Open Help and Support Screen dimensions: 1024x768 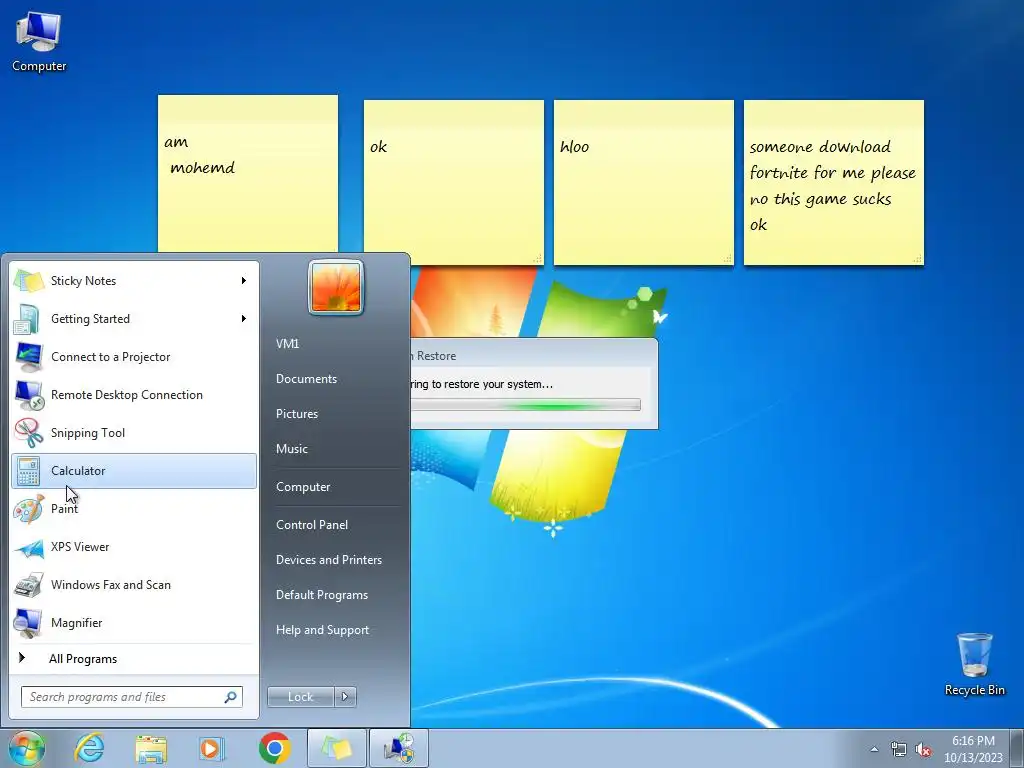[x=322, y=630]
